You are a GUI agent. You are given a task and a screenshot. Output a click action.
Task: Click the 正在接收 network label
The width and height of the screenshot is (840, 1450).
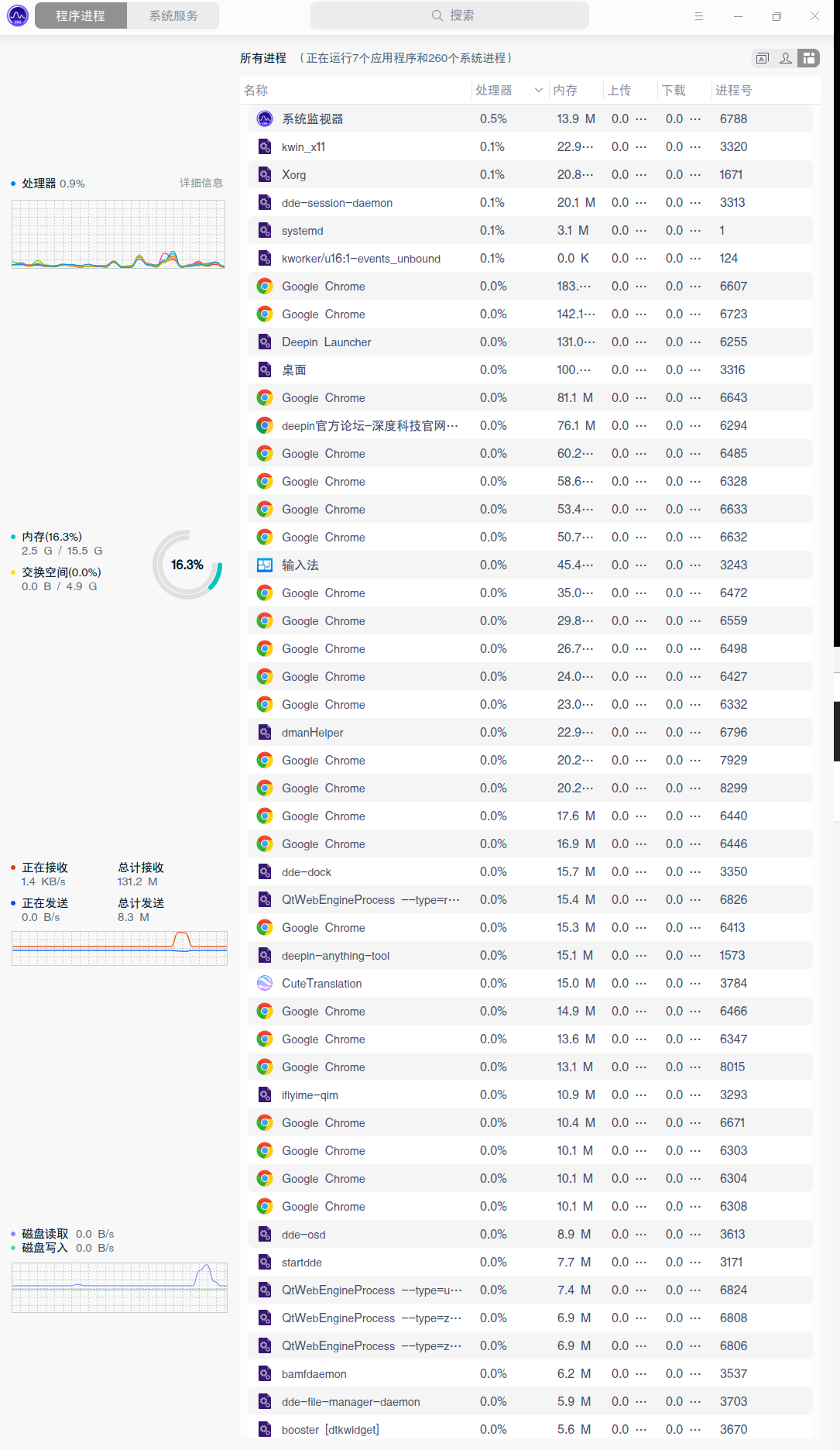click(45, 868)
